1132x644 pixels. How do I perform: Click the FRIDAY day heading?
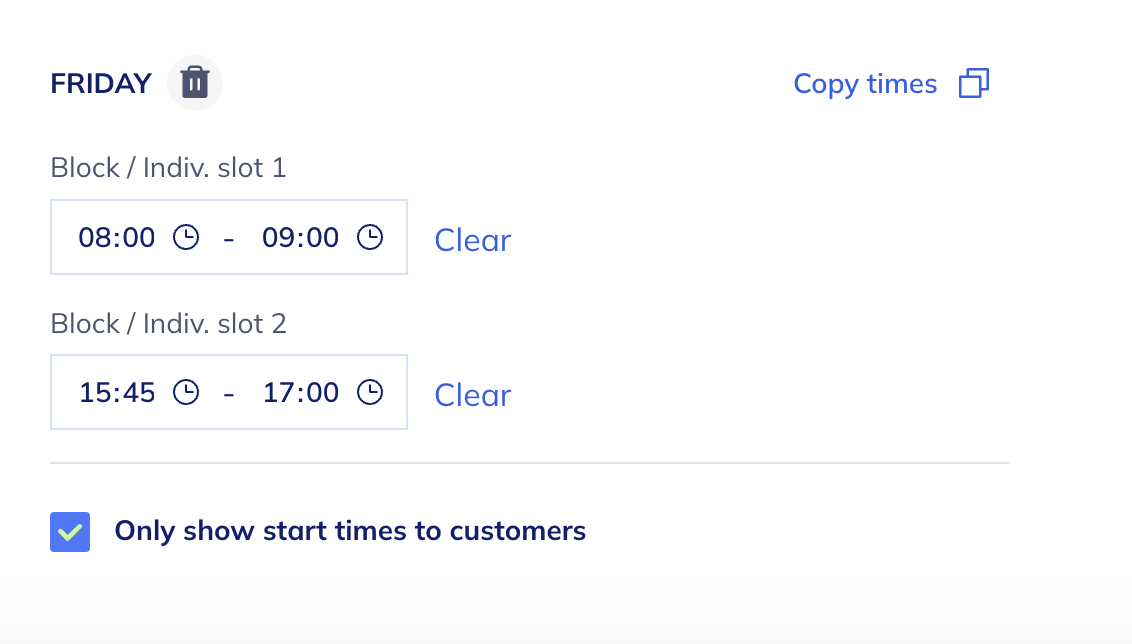(101, 84)
